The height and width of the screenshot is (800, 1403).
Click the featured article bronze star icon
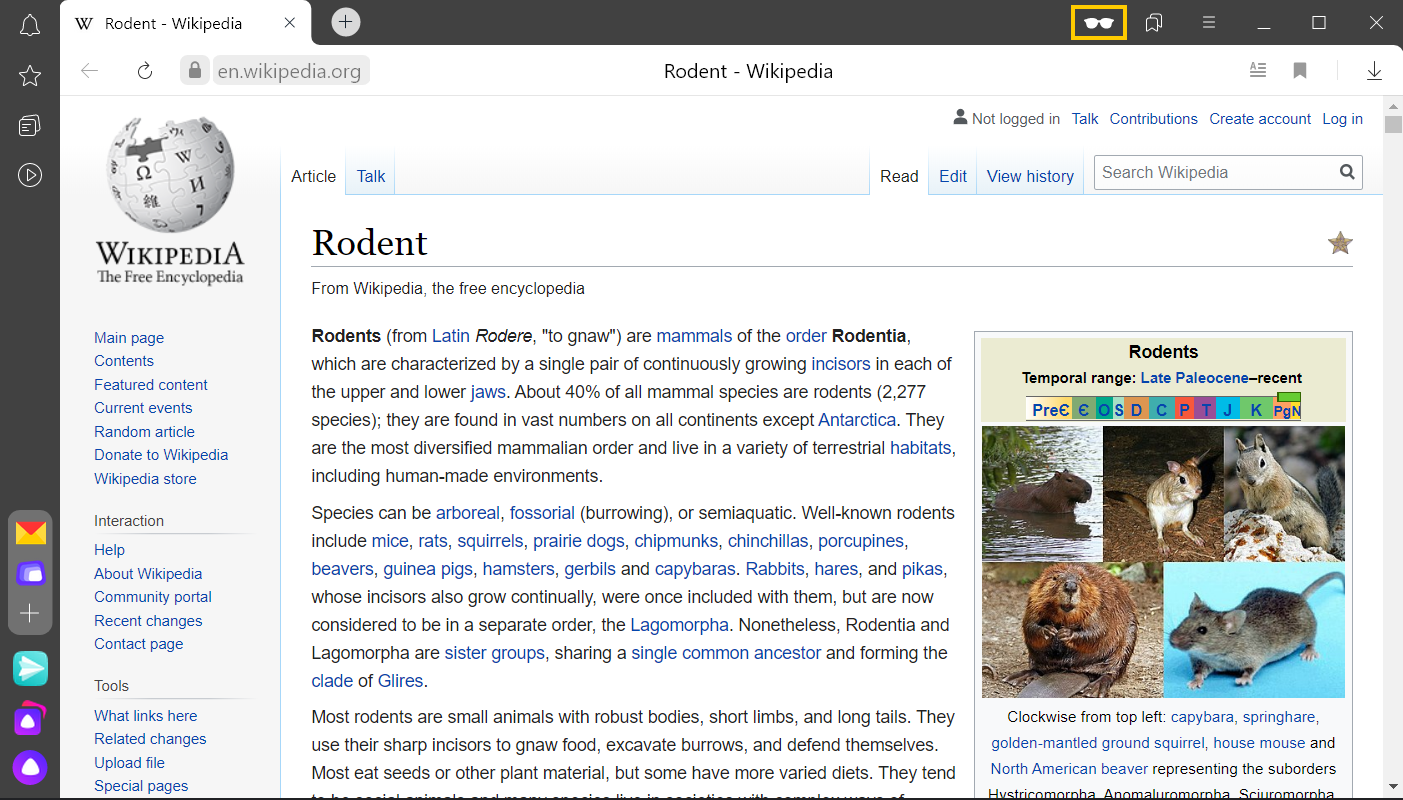(x=1340, y=243)
